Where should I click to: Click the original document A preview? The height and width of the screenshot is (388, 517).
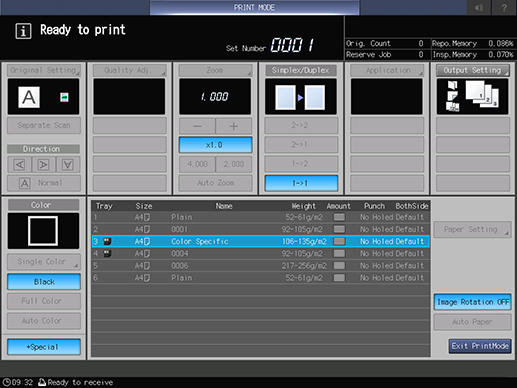29,97
